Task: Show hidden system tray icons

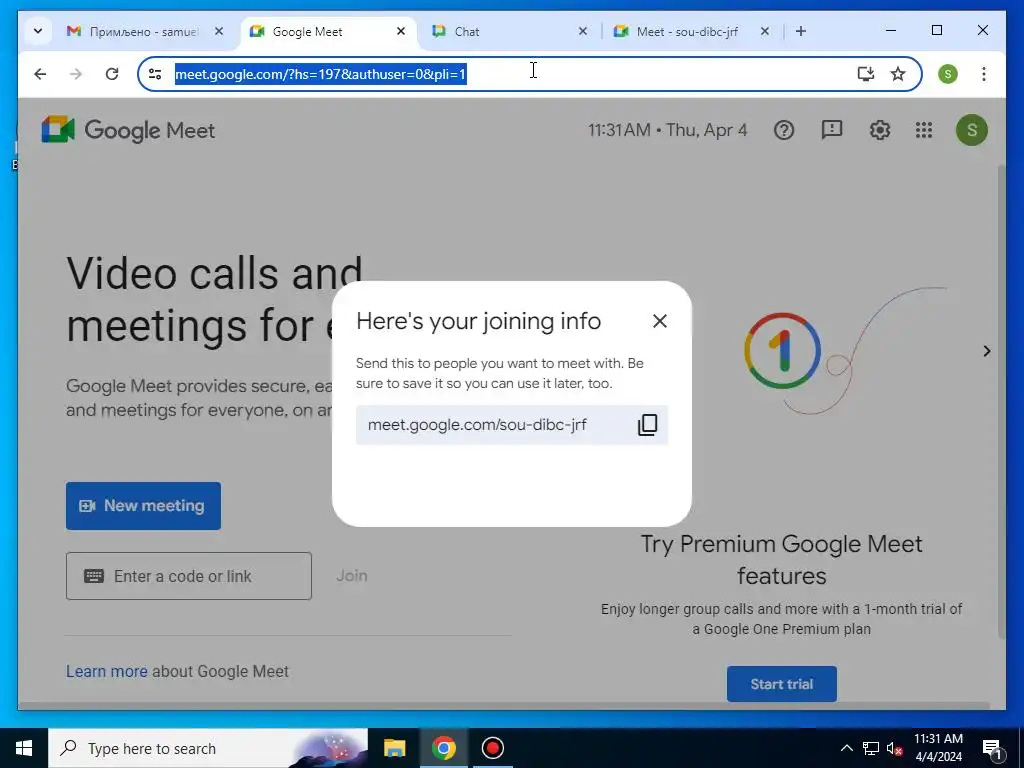Action: click(x=846, y=748)
